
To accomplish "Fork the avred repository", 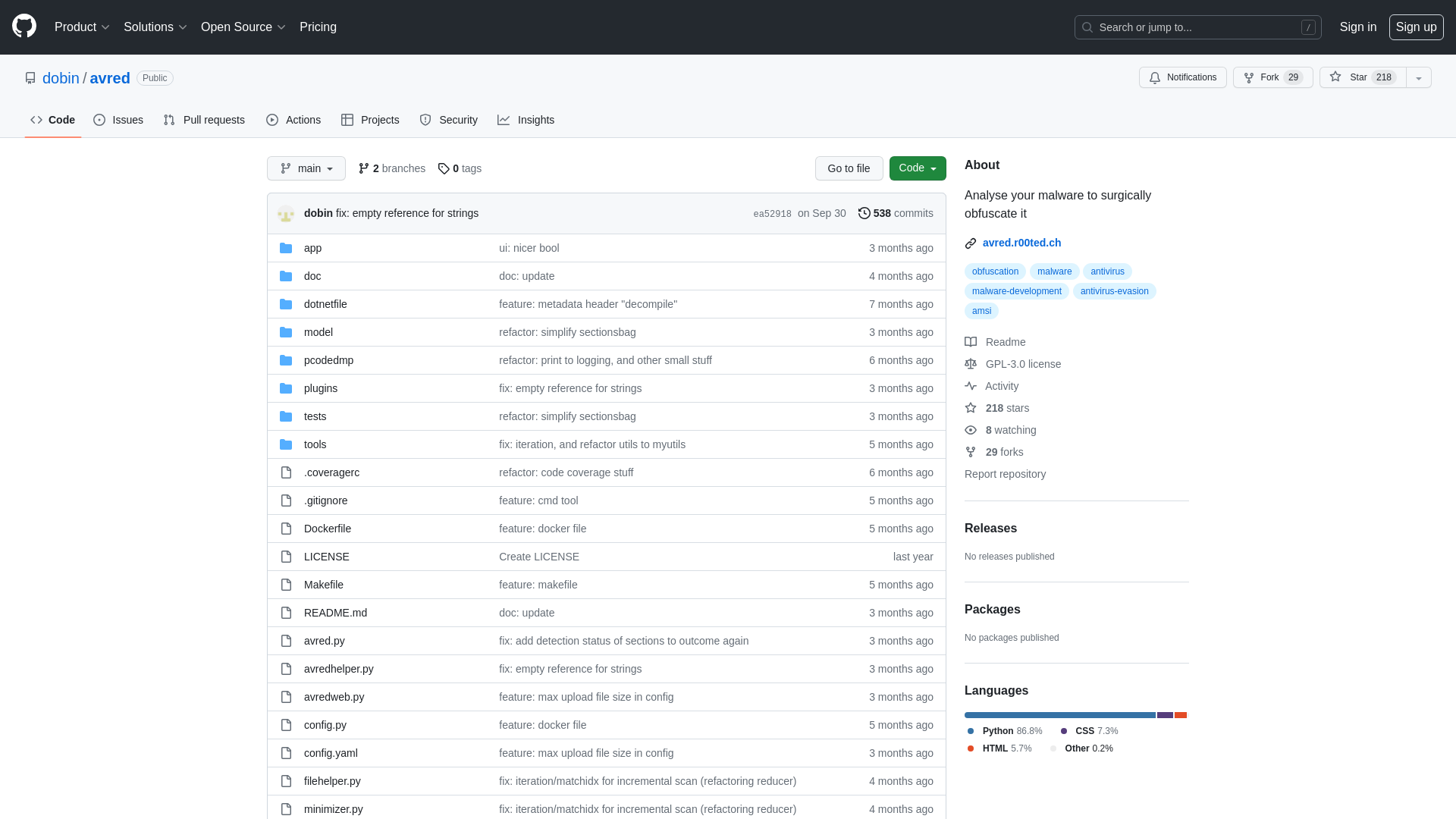I will click(x=1272, y=77).
